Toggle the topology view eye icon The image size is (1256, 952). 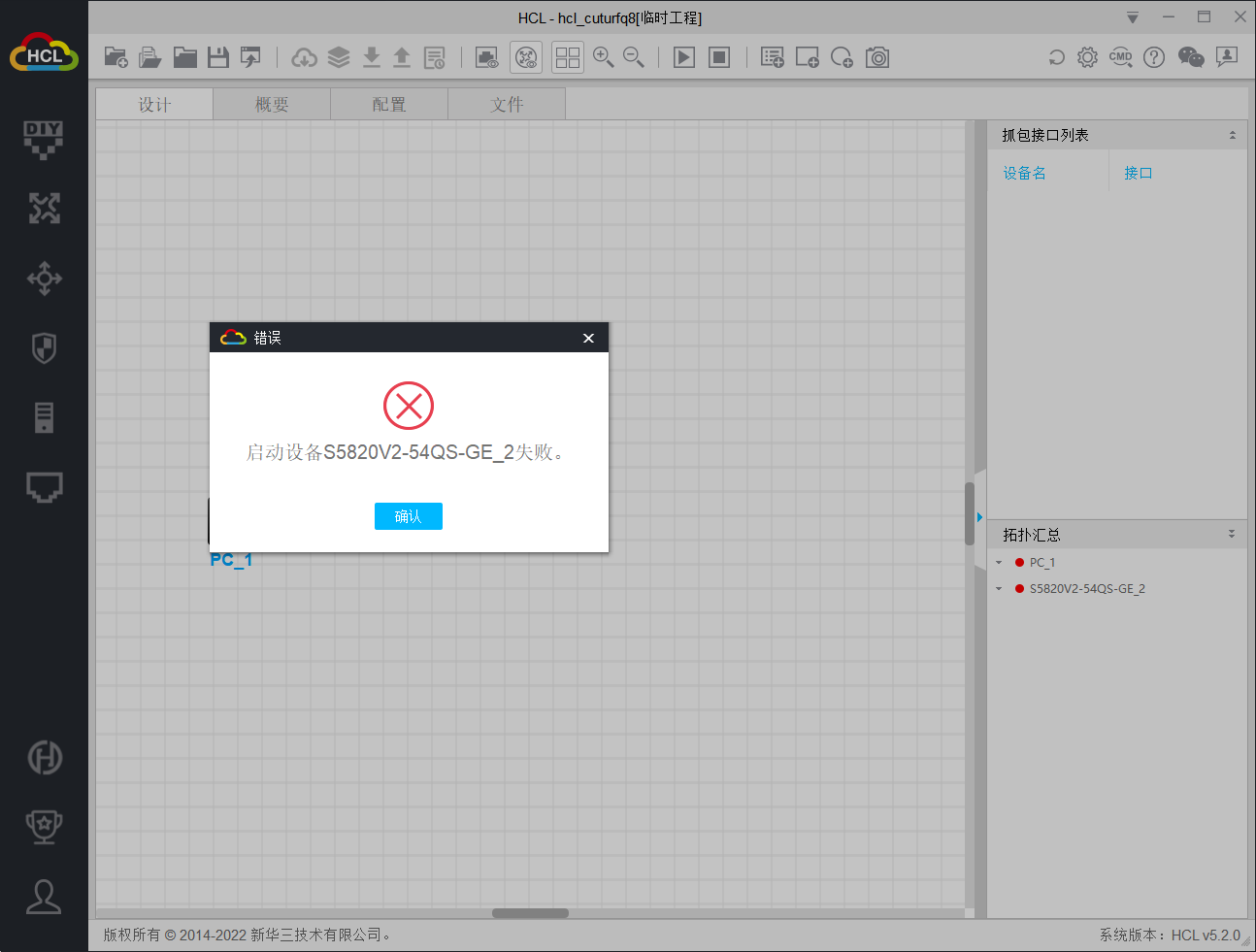[x=526, y=58]
